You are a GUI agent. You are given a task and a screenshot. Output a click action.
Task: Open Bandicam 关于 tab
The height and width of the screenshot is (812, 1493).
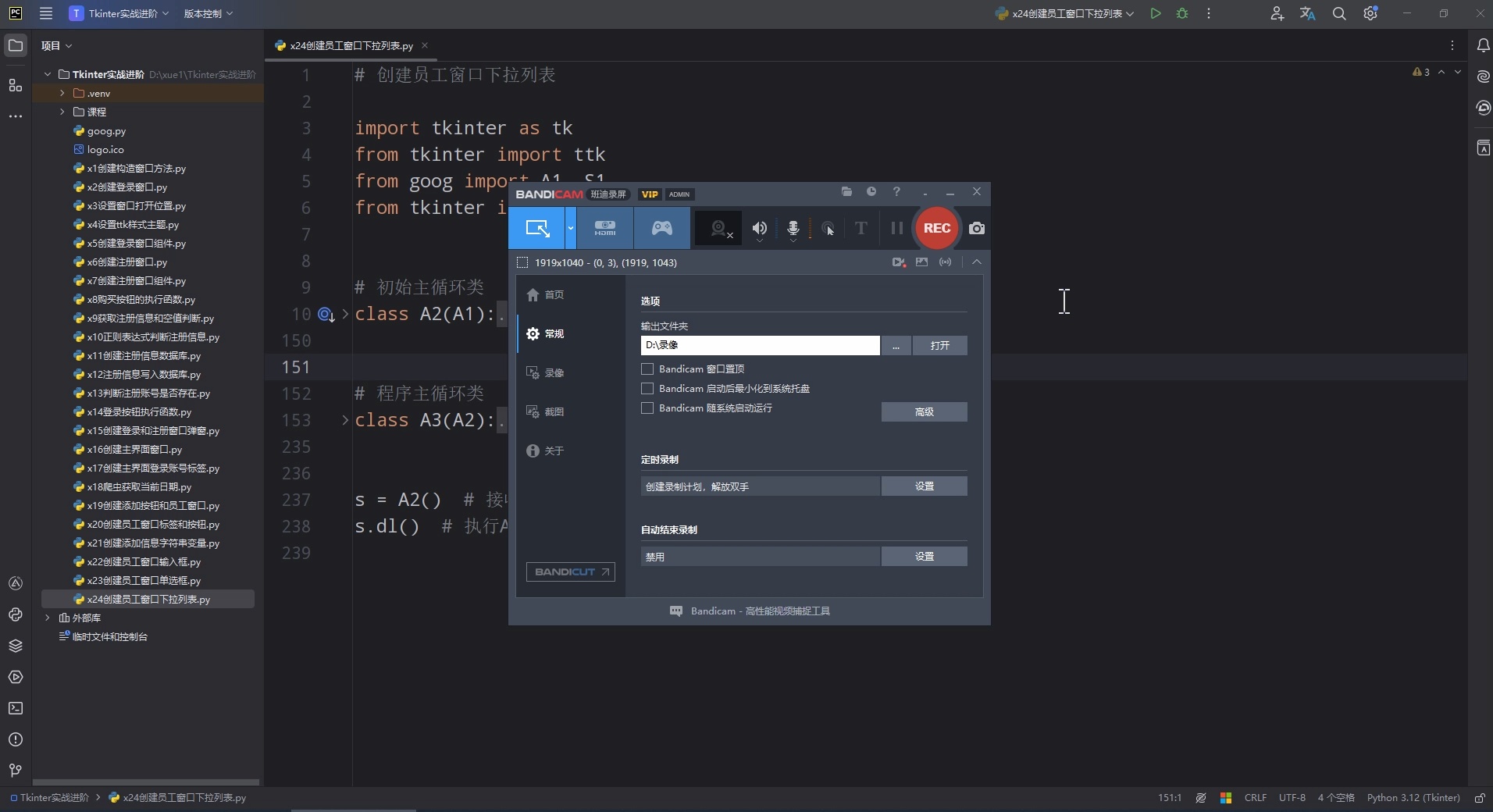(x=545, y=451)
